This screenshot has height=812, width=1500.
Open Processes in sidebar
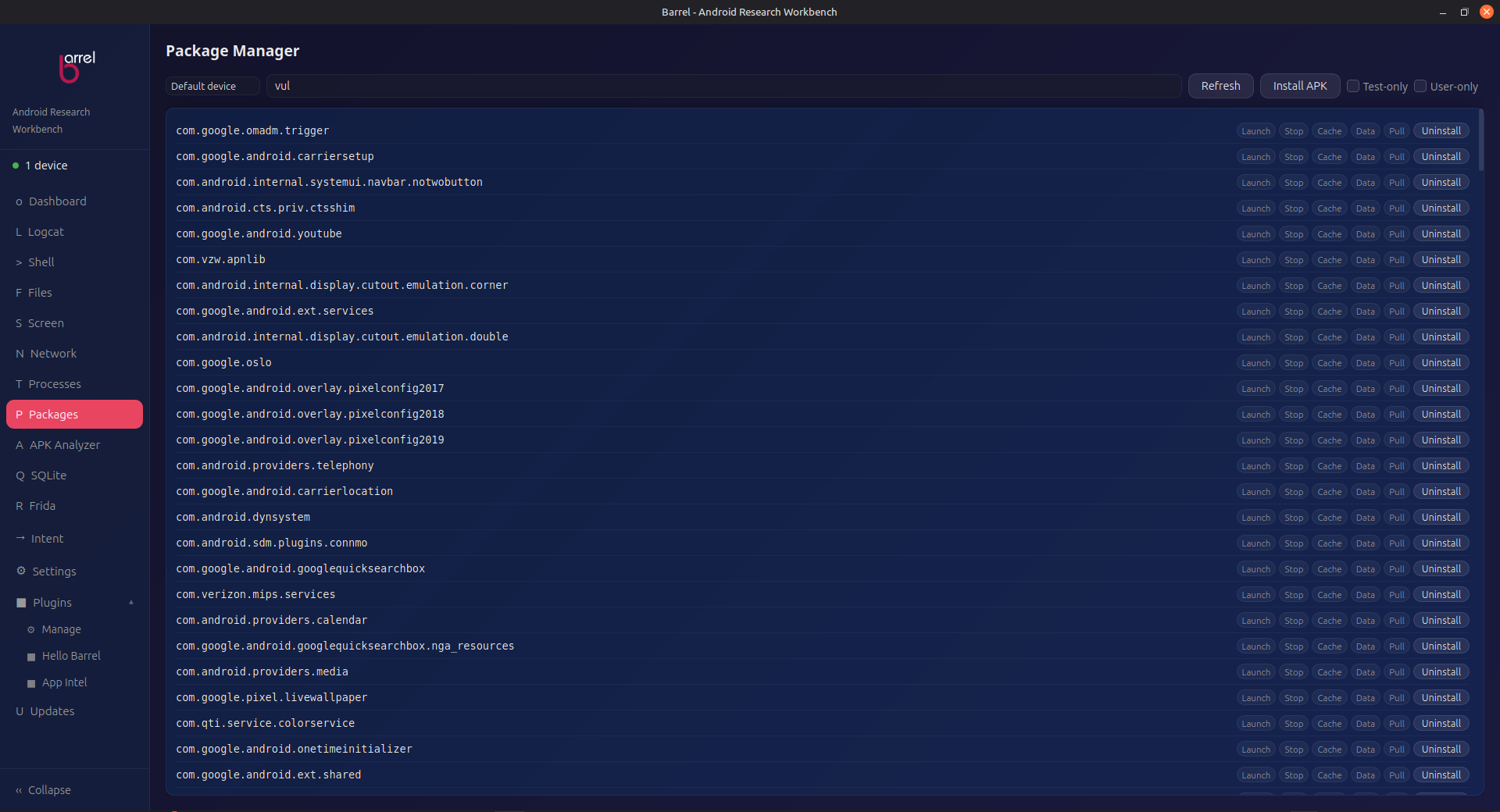(x=74, y=384)
